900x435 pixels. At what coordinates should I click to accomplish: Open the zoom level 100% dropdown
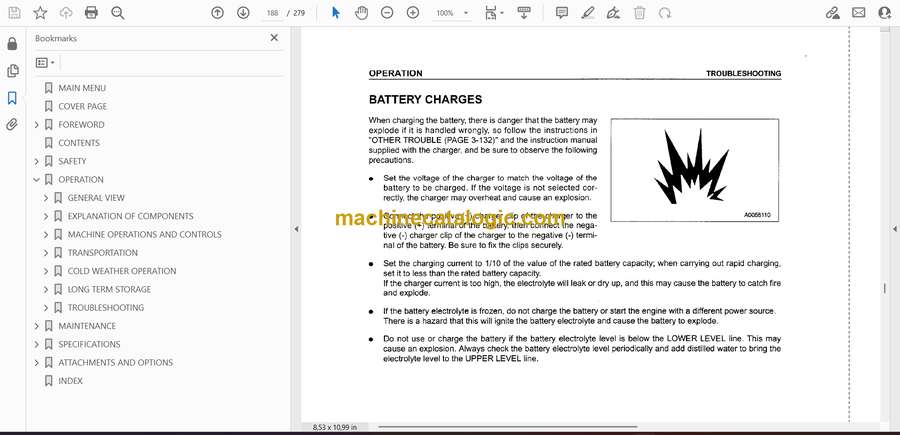pyautogui.click(x=451, y=13)
